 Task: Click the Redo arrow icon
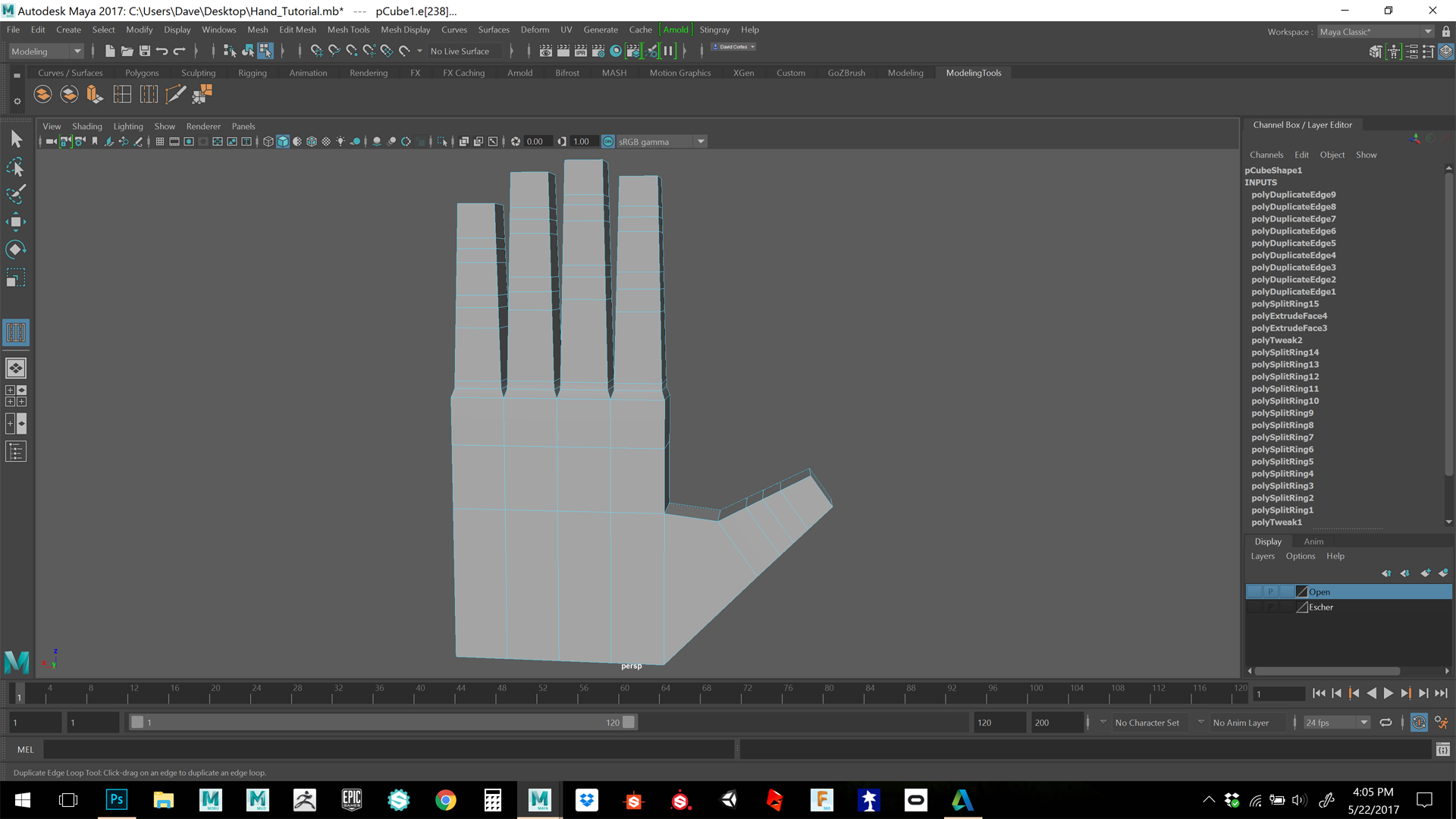180,51
